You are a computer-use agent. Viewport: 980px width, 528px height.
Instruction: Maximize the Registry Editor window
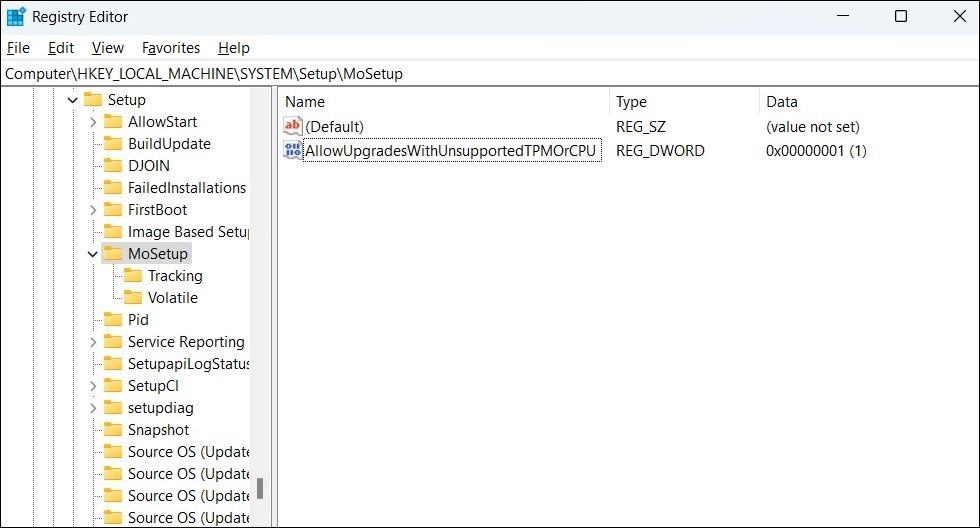pos(901,16)
